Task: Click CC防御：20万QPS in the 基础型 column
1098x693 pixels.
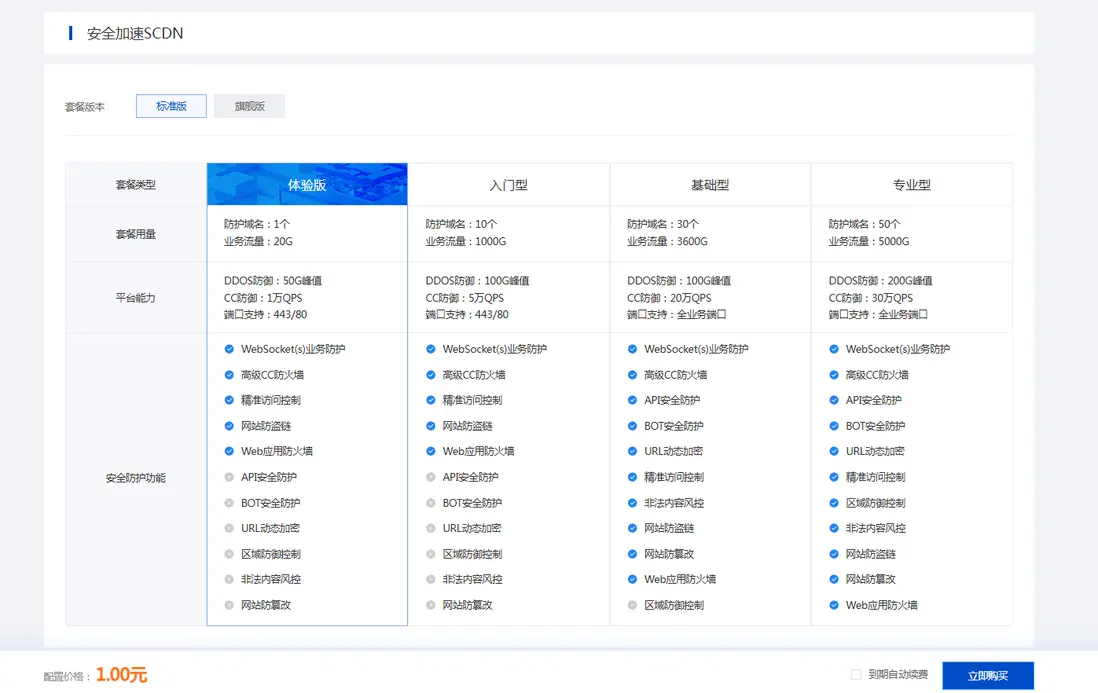Action: (669, 298)
